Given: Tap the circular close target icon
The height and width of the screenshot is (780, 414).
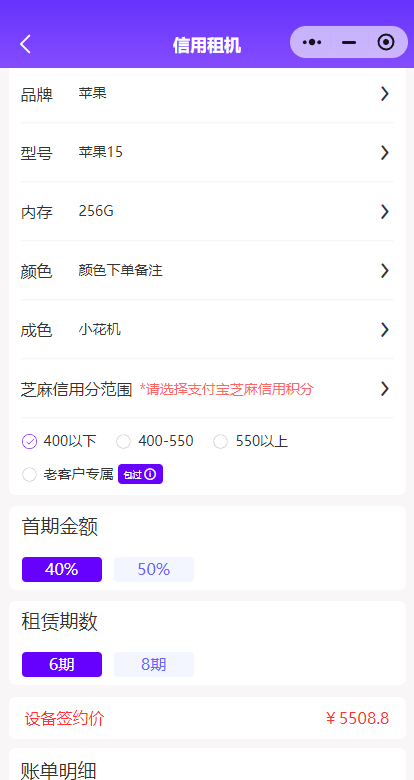Looking at the screenshot, I should pos(386,42).
